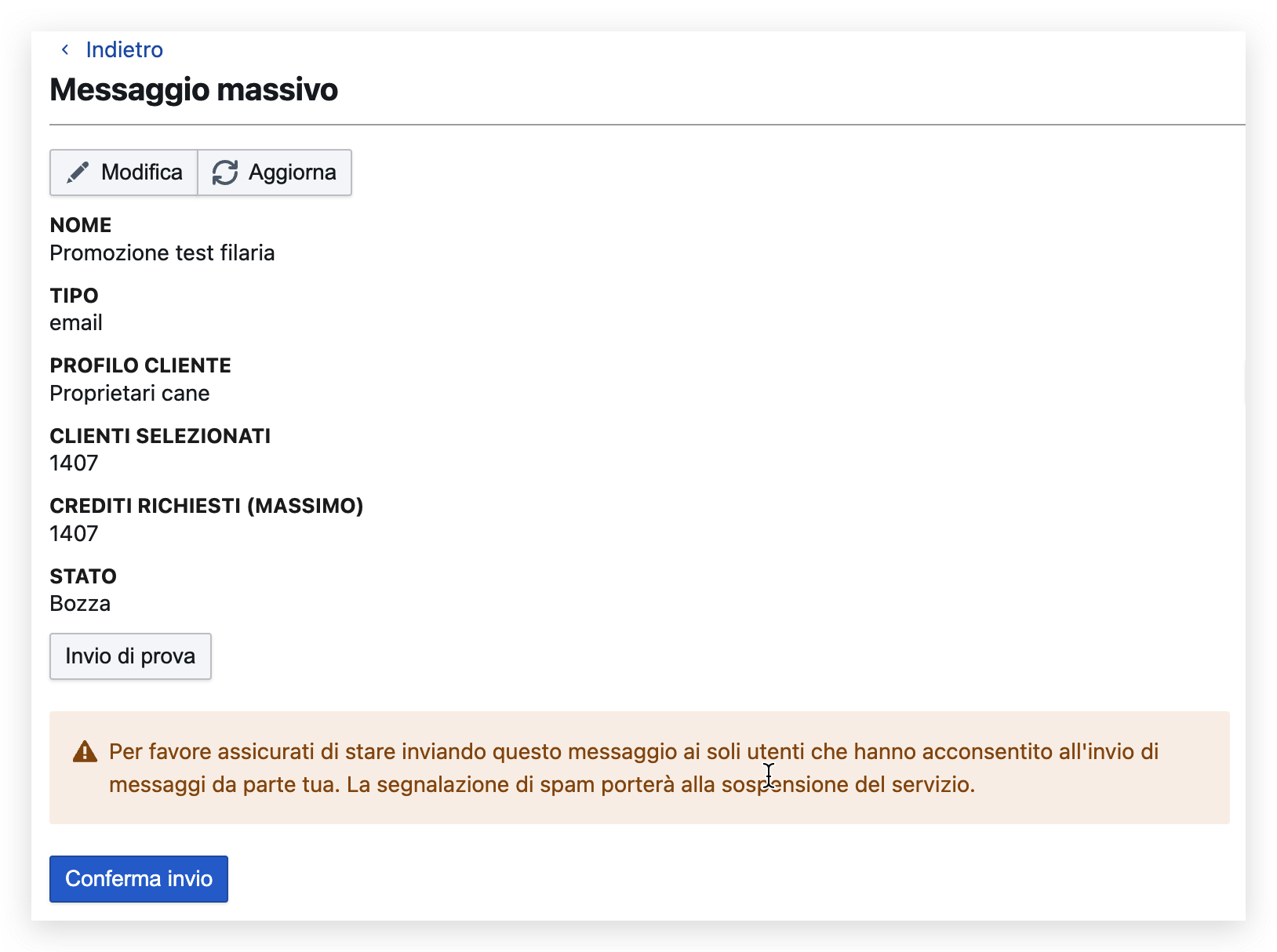Click the Bozza status value
Image resolution: width=1277 pixels, height=952 pixels.
80,604
